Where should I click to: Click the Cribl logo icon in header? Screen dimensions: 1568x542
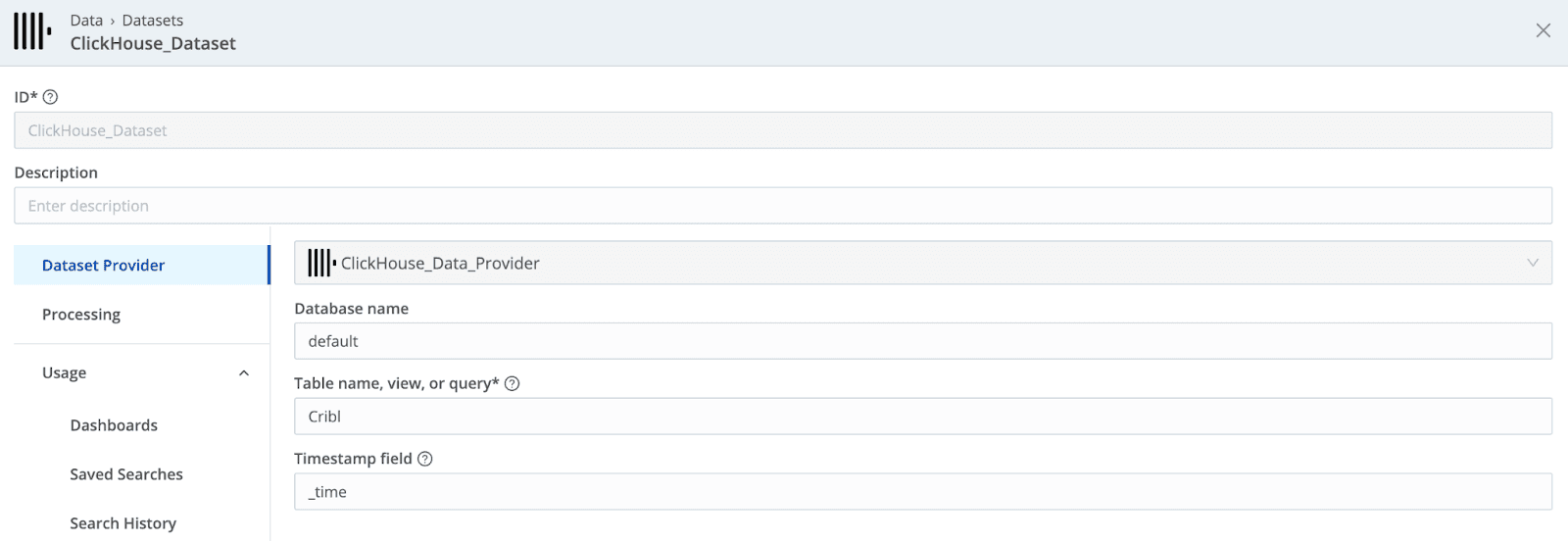point(32,31)
